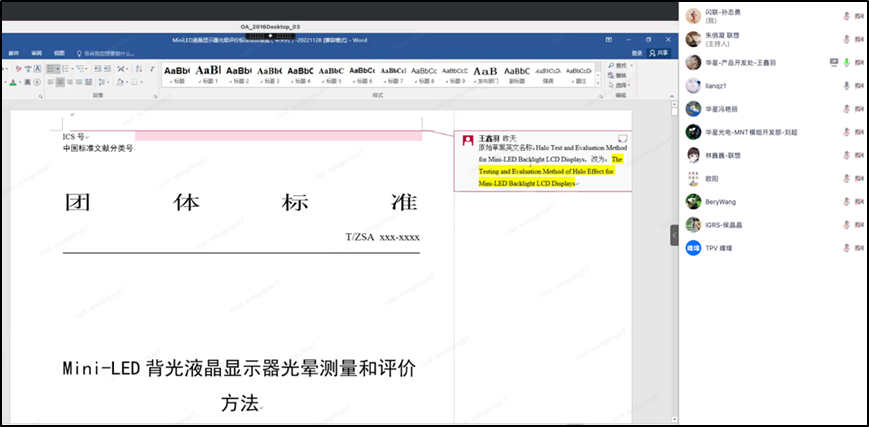Click the character border A icon
Screen dimensions: 869x427
click(37, 69)
